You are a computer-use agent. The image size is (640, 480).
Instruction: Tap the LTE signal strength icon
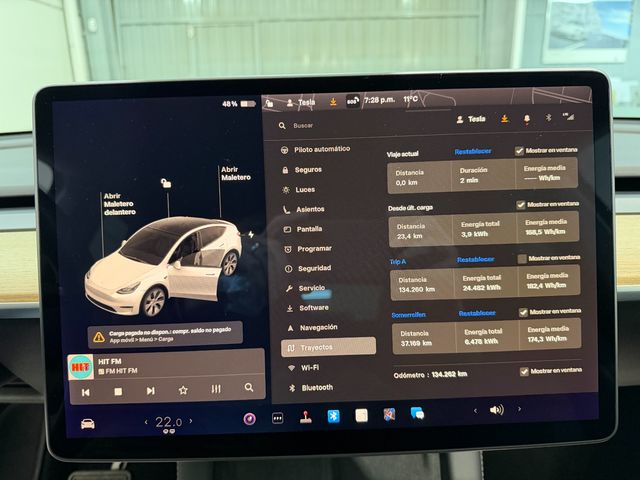tap(568, 117)
